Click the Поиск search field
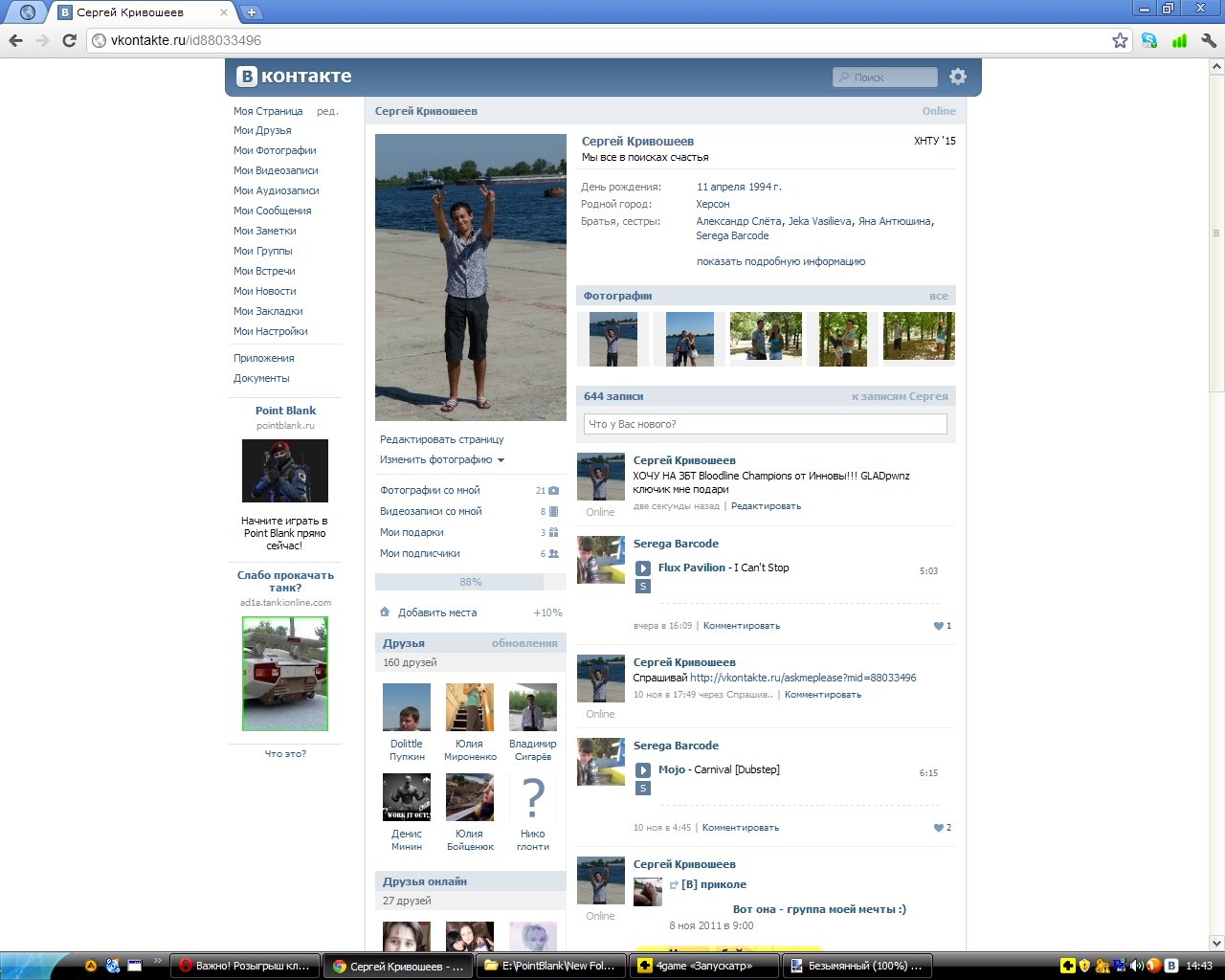1225x980 pixels. pos(885,78)
